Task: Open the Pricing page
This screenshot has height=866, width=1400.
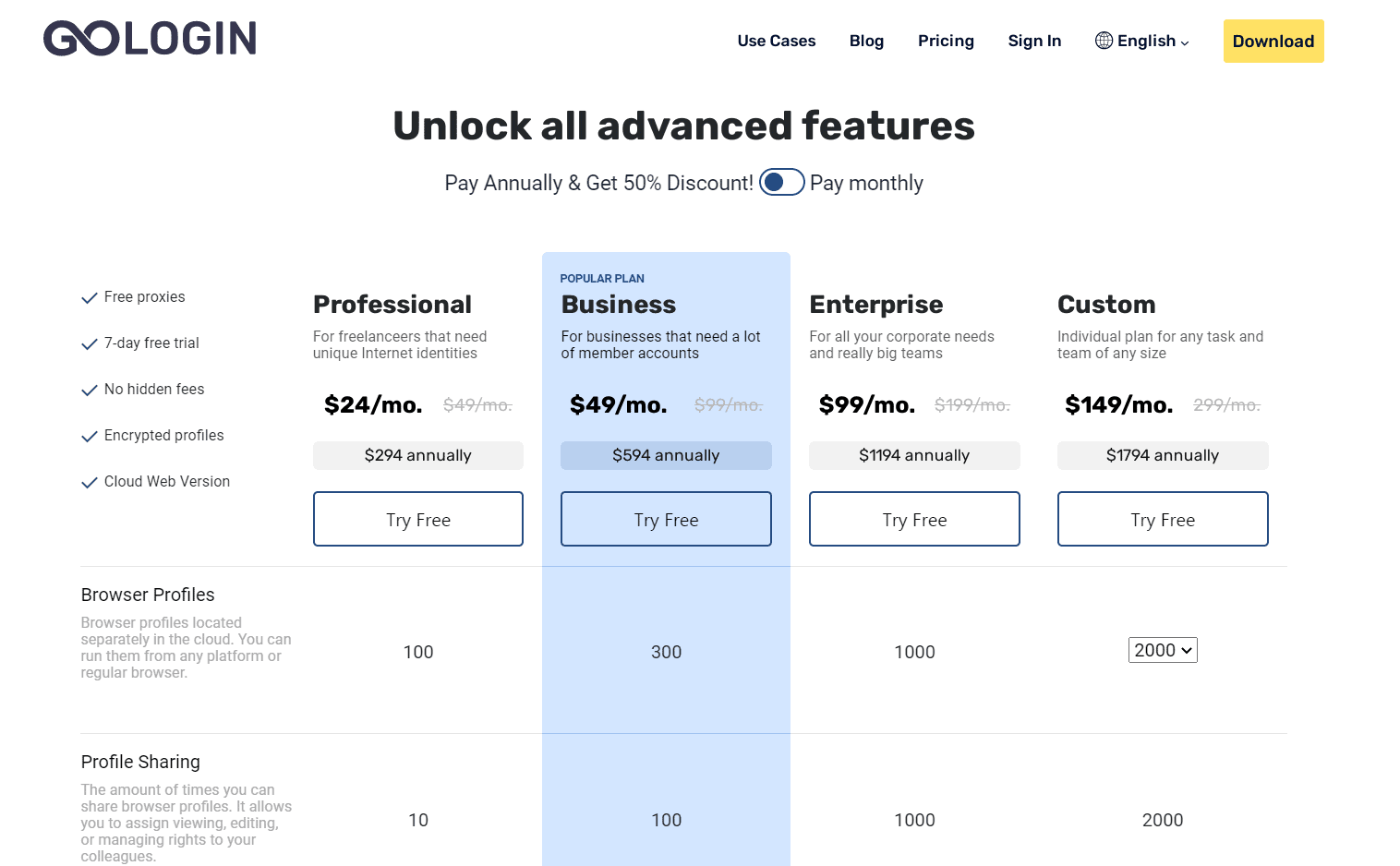Action: coord(946,41)
